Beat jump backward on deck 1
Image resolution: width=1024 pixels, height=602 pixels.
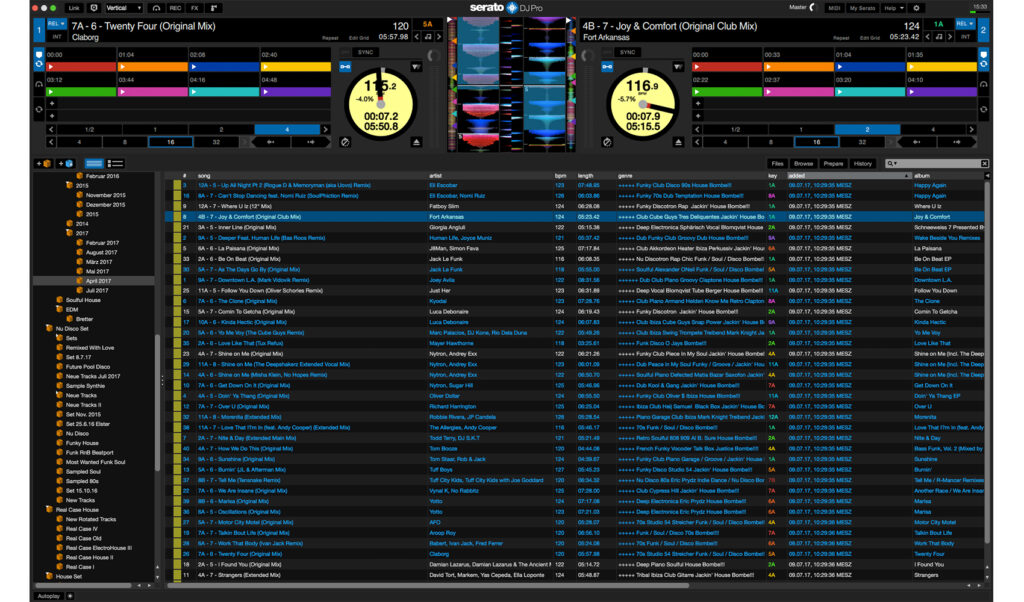270,142
